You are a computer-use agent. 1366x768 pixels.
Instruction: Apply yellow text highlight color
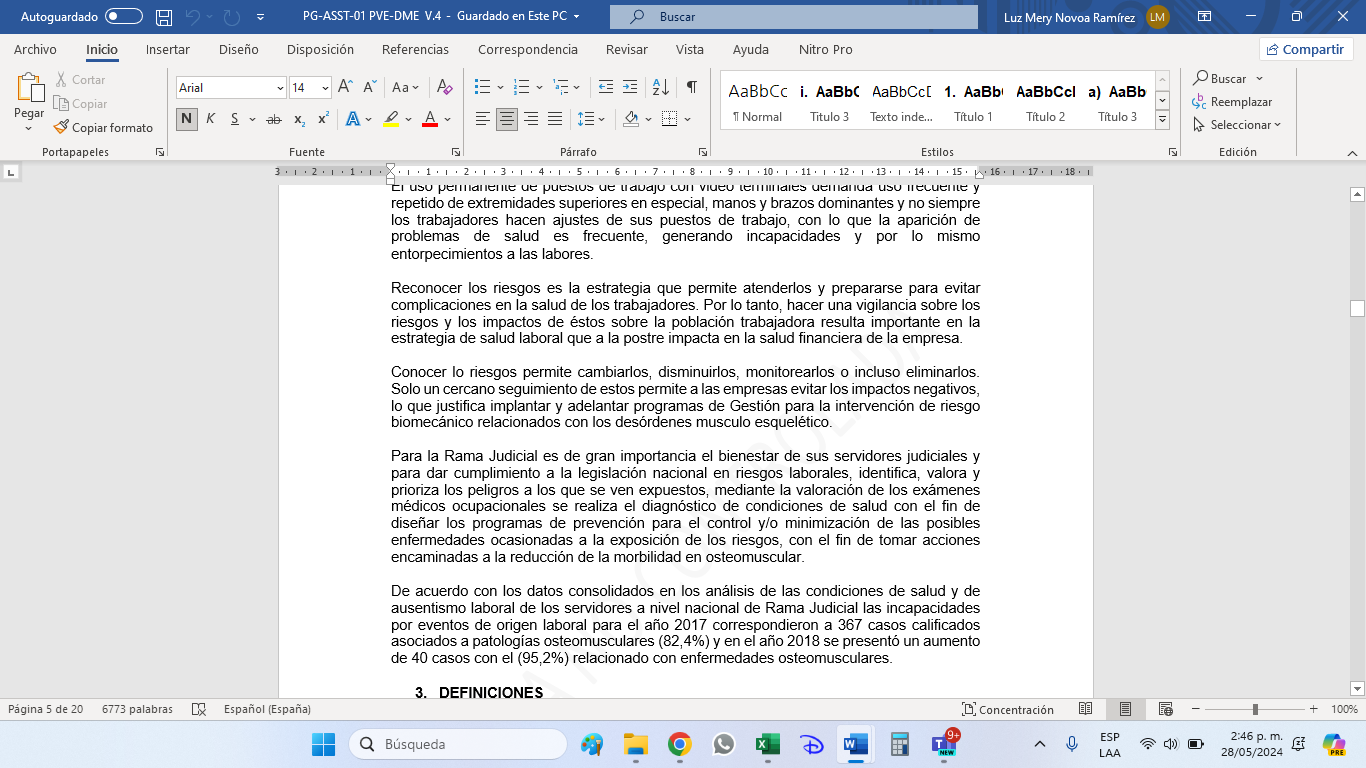[391, 119]
